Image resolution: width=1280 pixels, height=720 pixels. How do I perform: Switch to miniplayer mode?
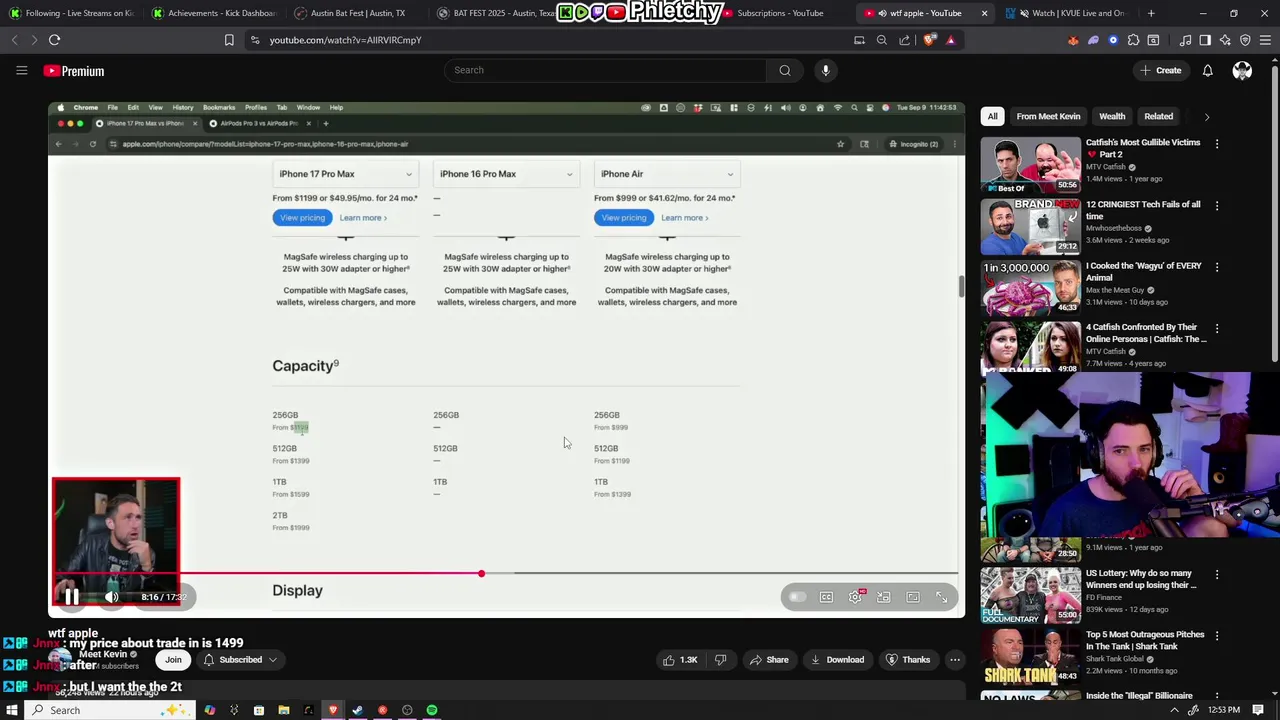pos(884,597)
